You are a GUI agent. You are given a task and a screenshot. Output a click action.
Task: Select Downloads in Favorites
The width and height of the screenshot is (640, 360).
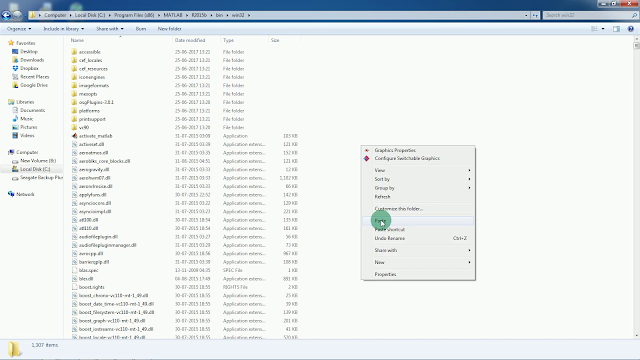click(x=32, y=60)
